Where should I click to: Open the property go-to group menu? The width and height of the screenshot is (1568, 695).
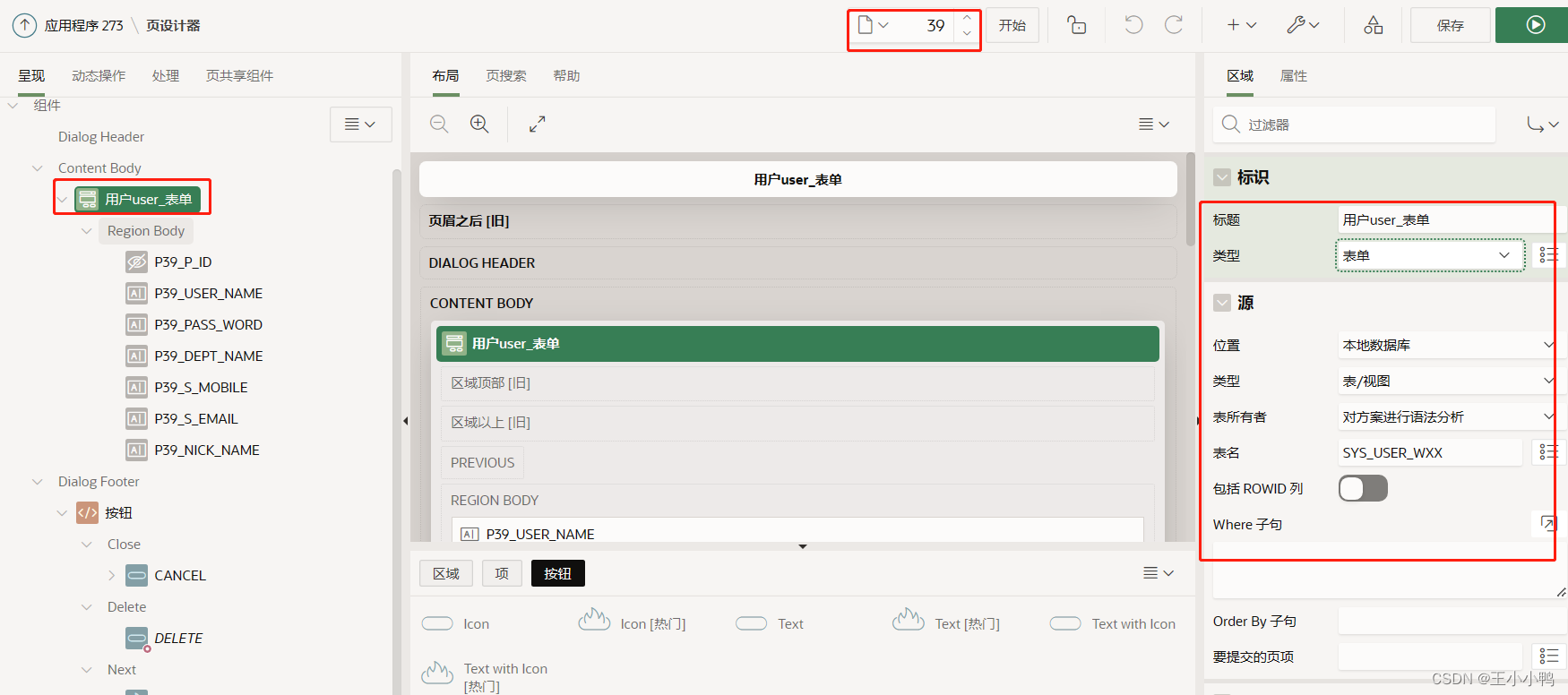pos(1543,124)
